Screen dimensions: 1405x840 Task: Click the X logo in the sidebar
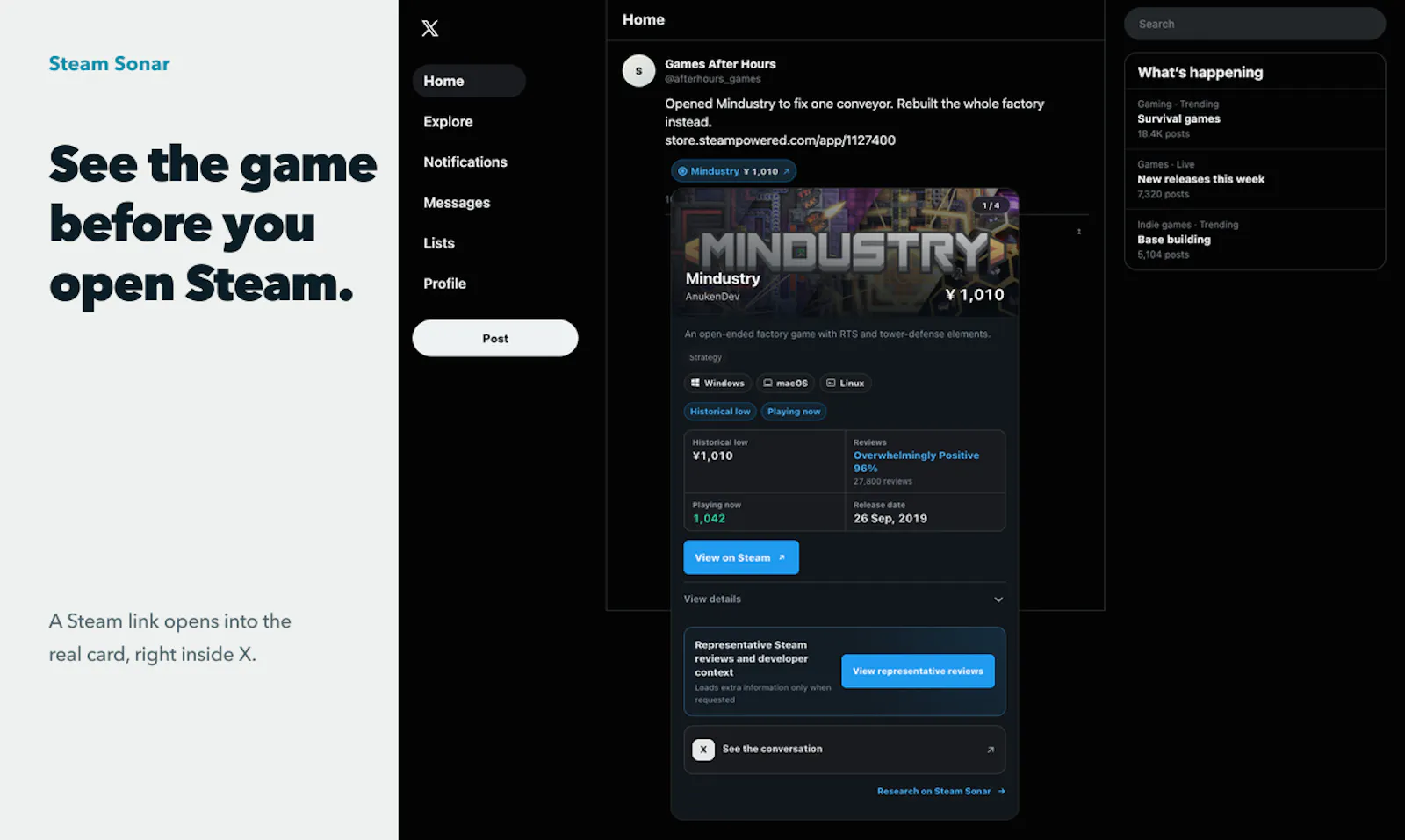click(429, 28)
